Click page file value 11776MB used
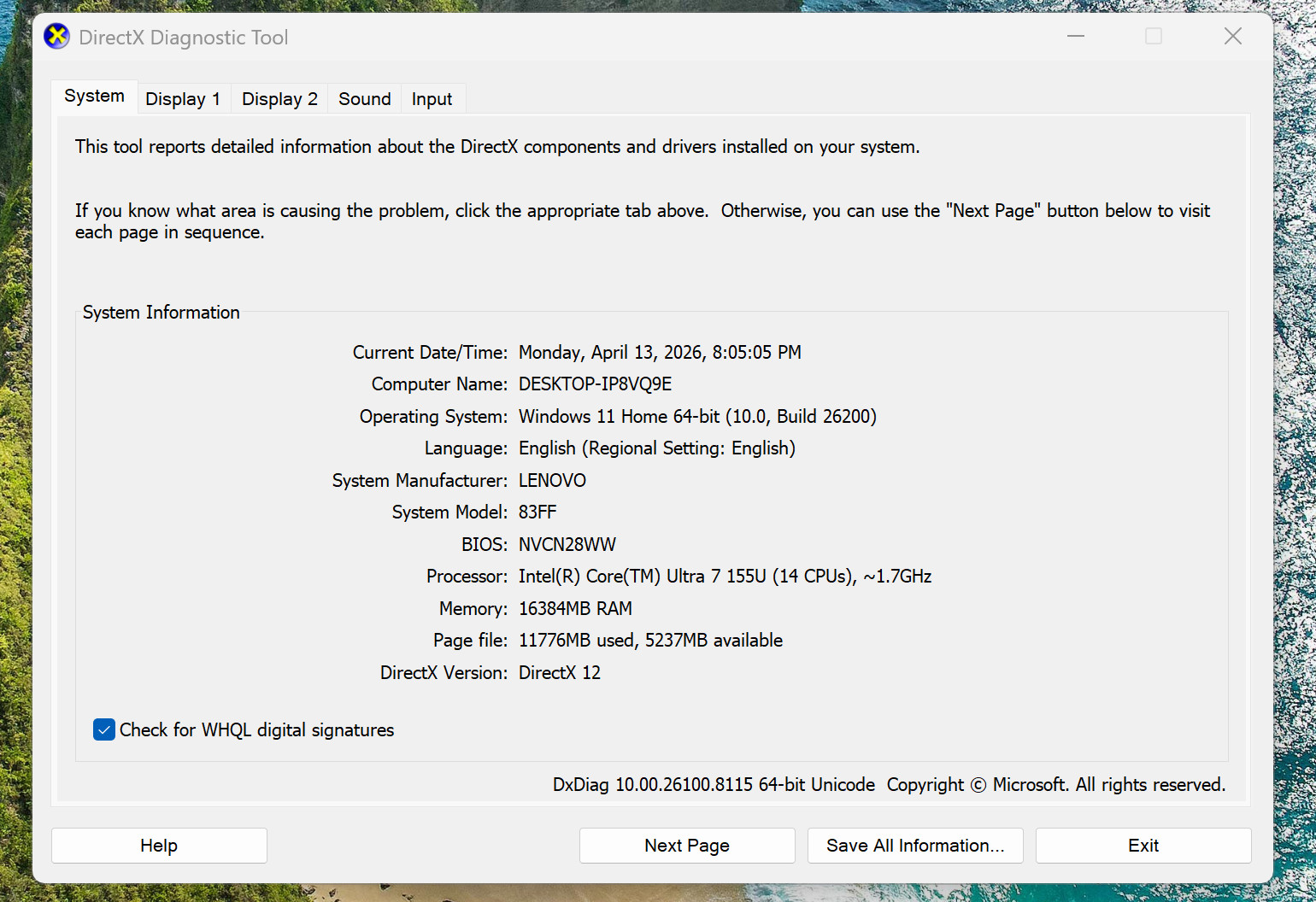This screenshot has width=1316, height=902. (650, 641)
